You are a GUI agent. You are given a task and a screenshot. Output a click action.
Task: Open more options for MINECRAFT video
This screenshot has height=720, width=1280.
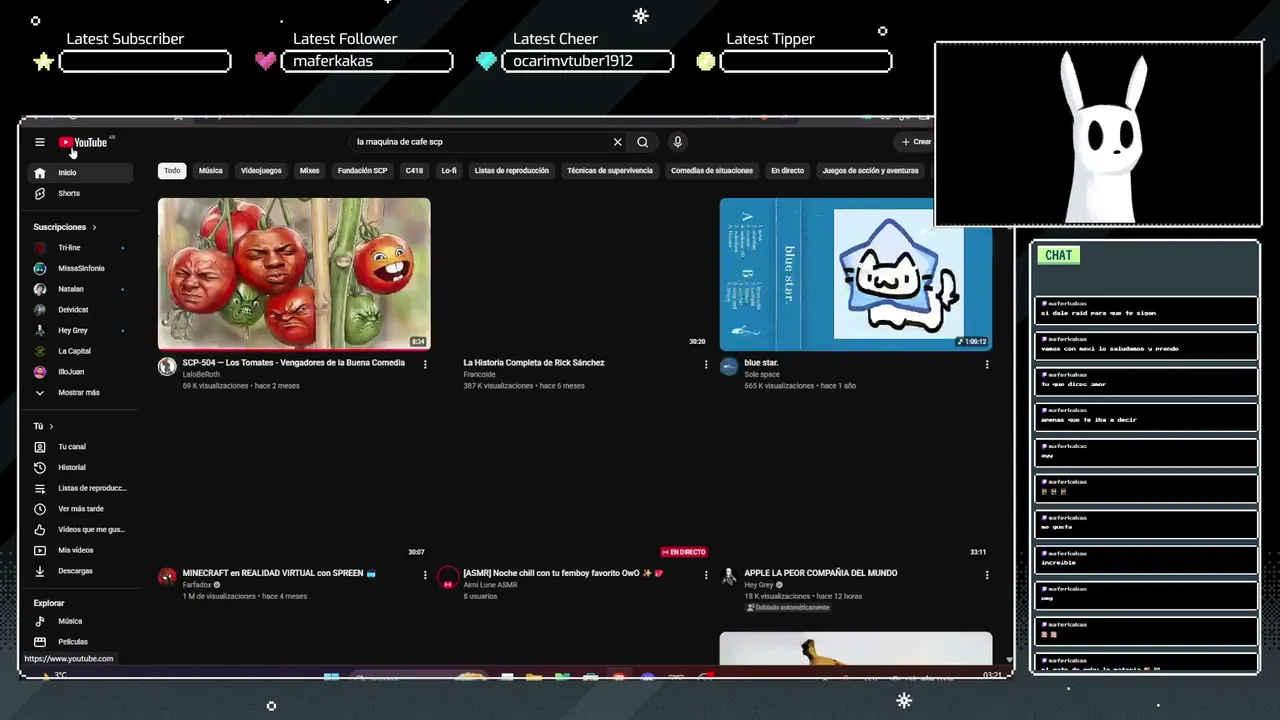tap(425, 575)
